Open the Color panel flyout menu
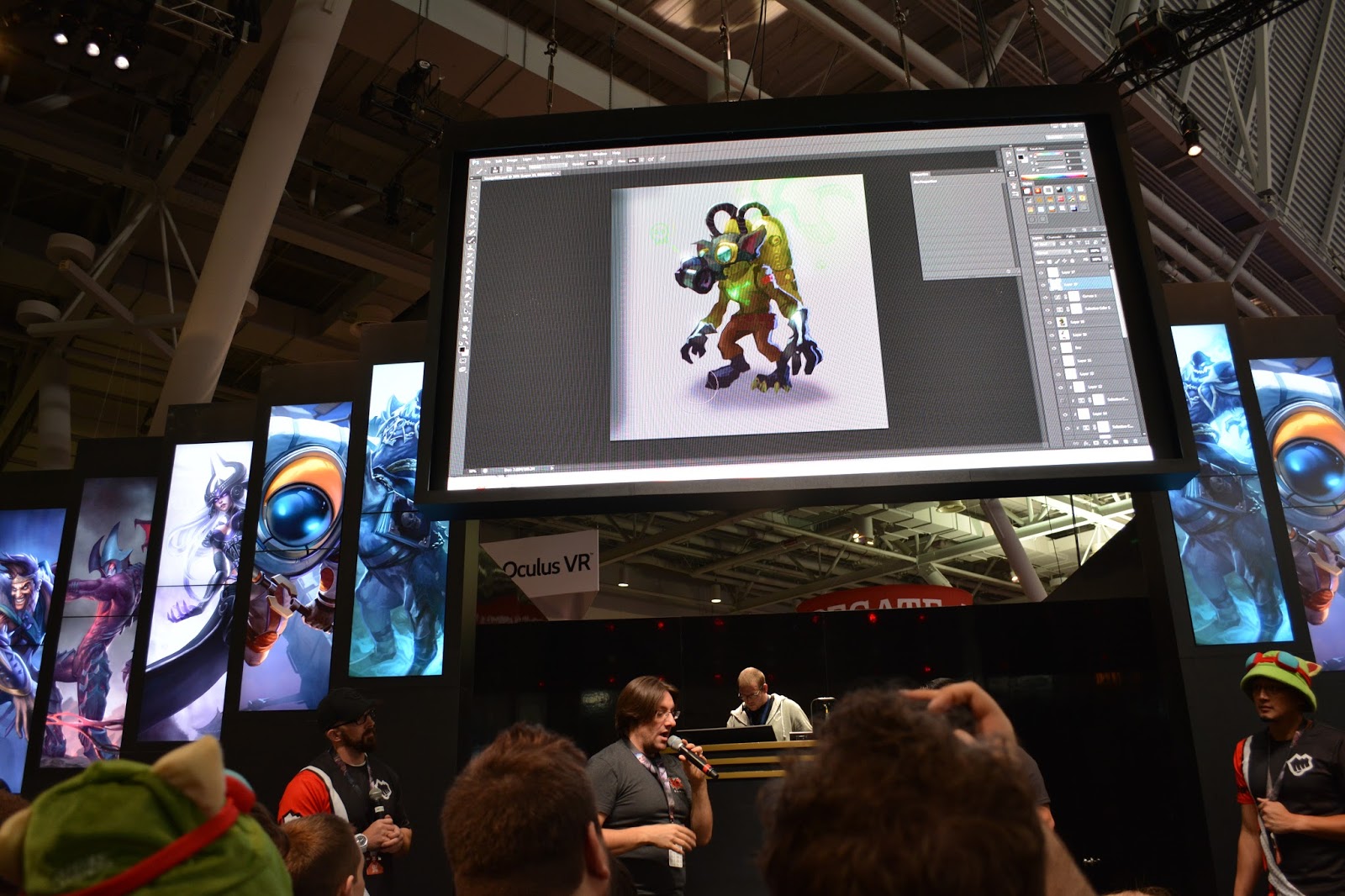 coord(1084,146)
